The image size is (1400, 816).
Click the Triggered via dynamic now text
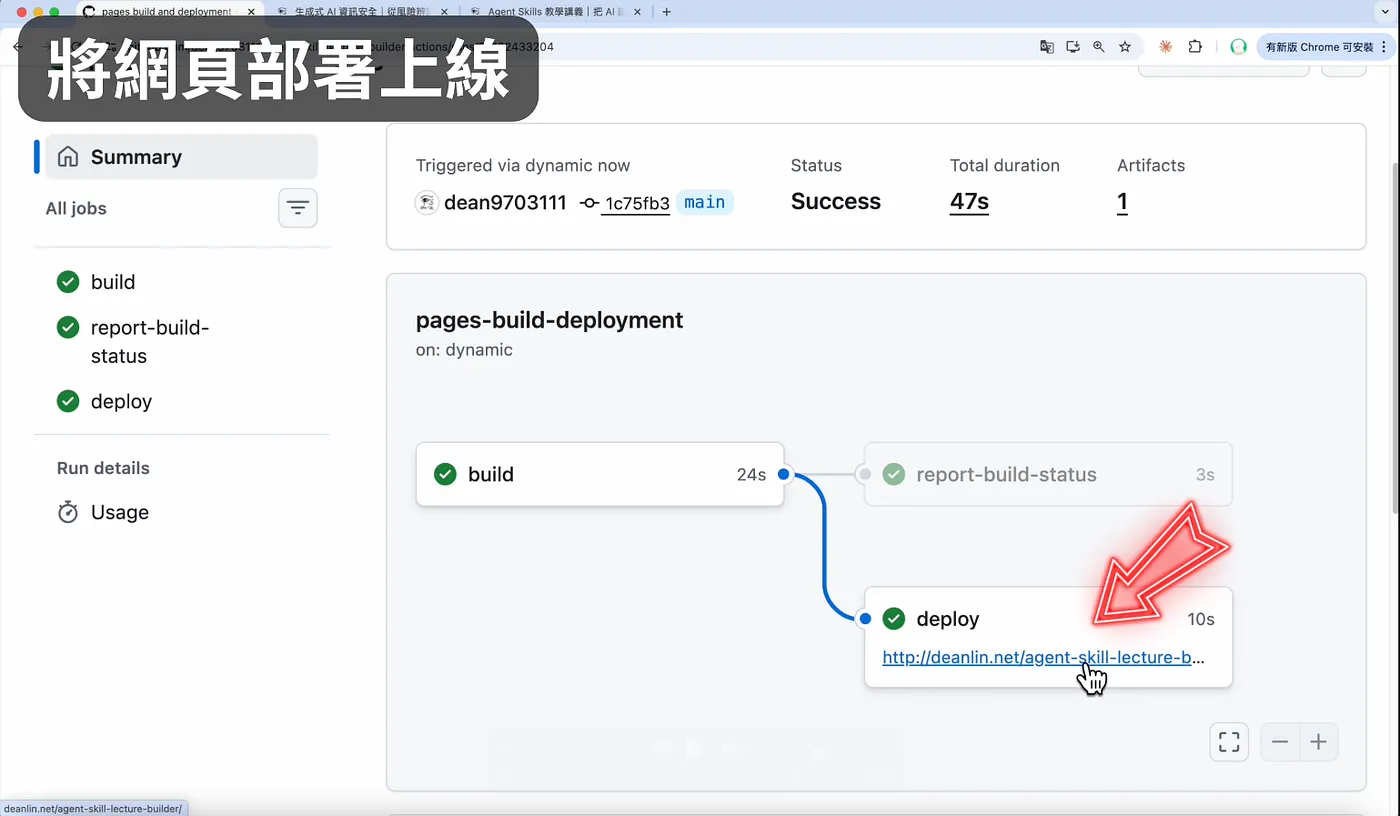pos(523,166)
